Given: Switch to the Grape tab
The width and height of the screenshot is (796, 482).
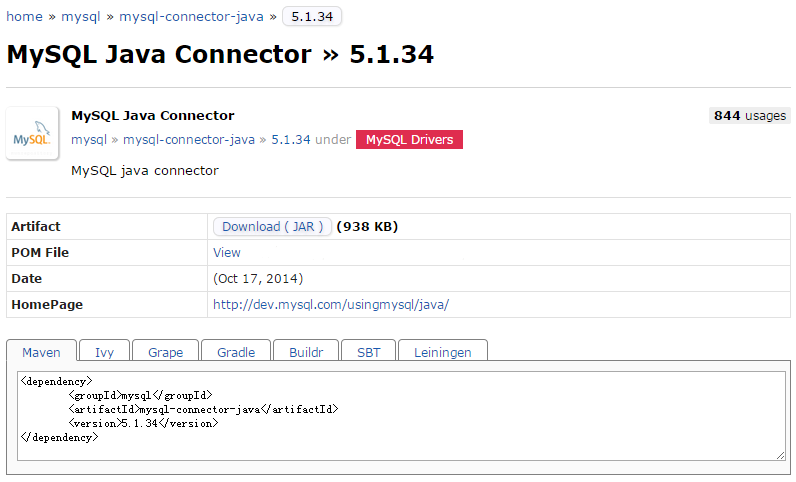Looking at the screenshot, I should (166, 352).
